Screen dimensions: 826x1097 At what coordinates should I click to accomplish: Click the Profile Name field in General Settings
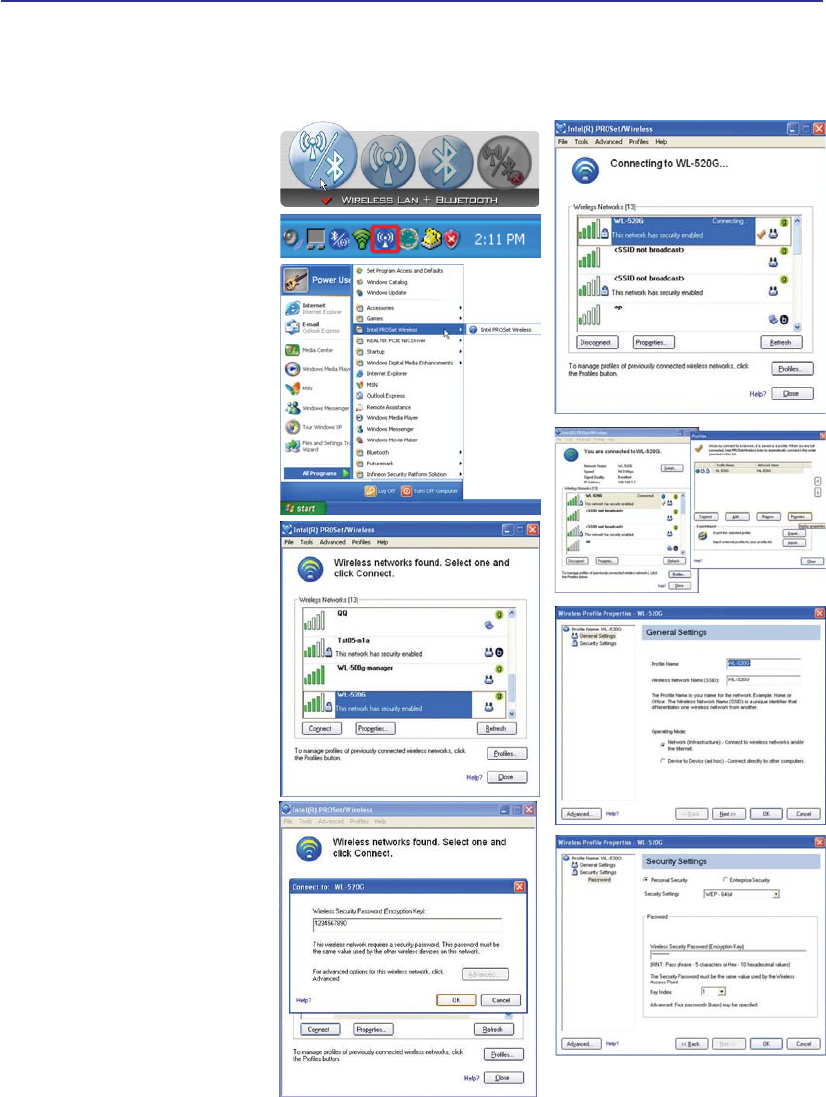point(763,663)
